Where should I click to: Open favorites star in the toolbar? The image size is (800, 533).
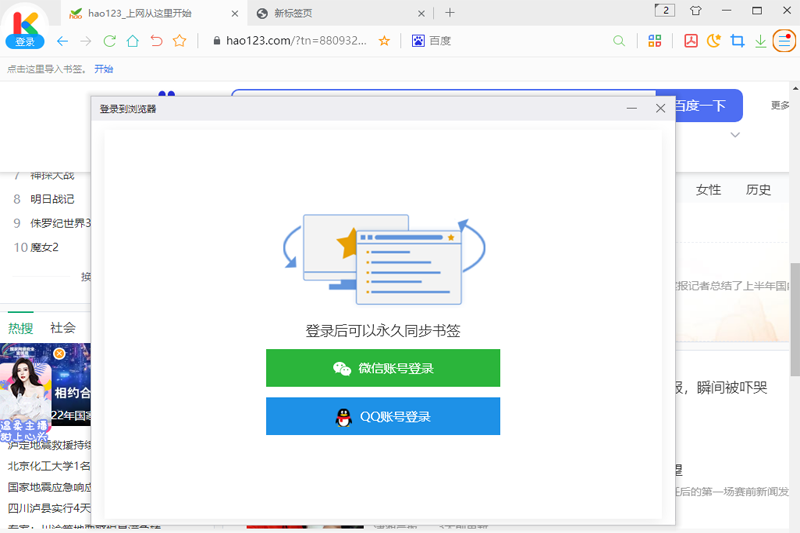click(180, 41)
